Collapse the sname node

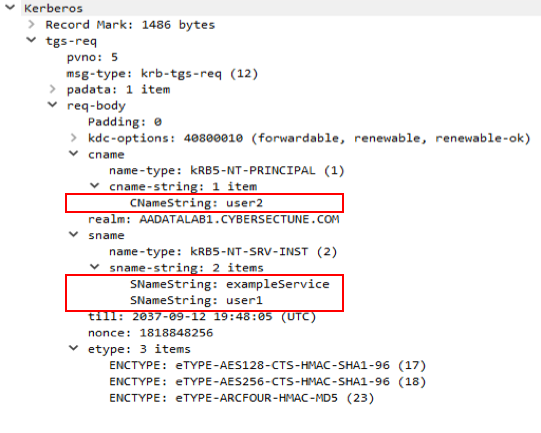point(73,234)
